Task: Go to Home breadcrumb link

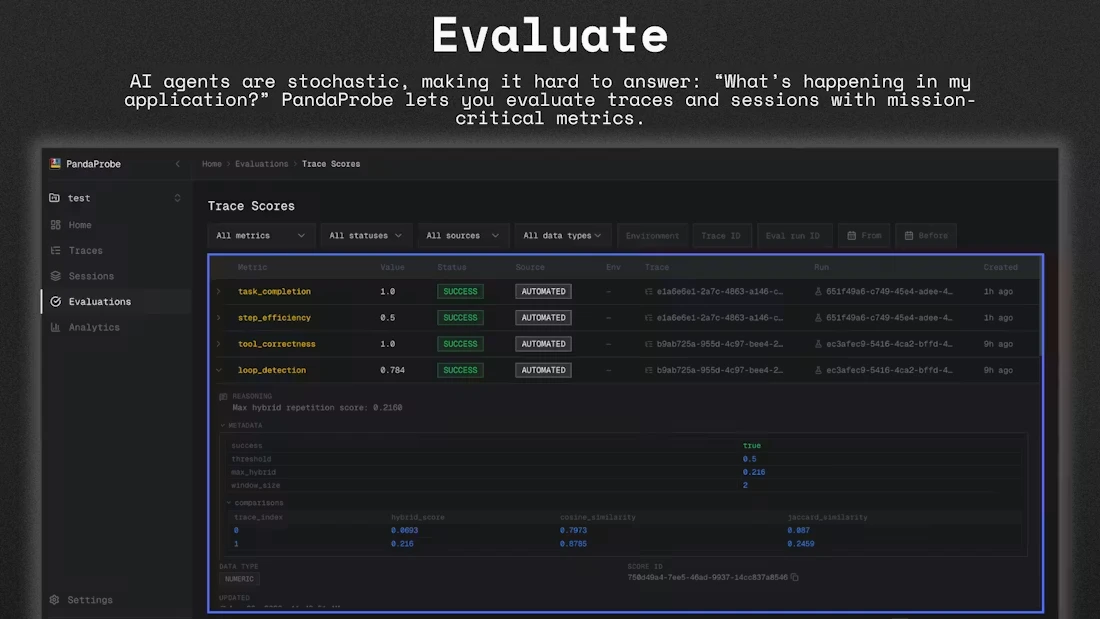Action: coord(212,164)
